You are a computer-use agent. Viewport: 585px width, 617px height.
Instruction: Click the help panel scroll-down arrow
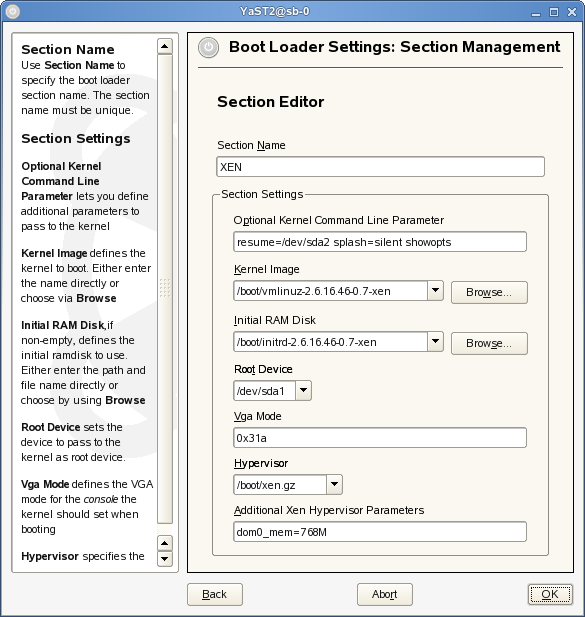click(x=165, y=558)
